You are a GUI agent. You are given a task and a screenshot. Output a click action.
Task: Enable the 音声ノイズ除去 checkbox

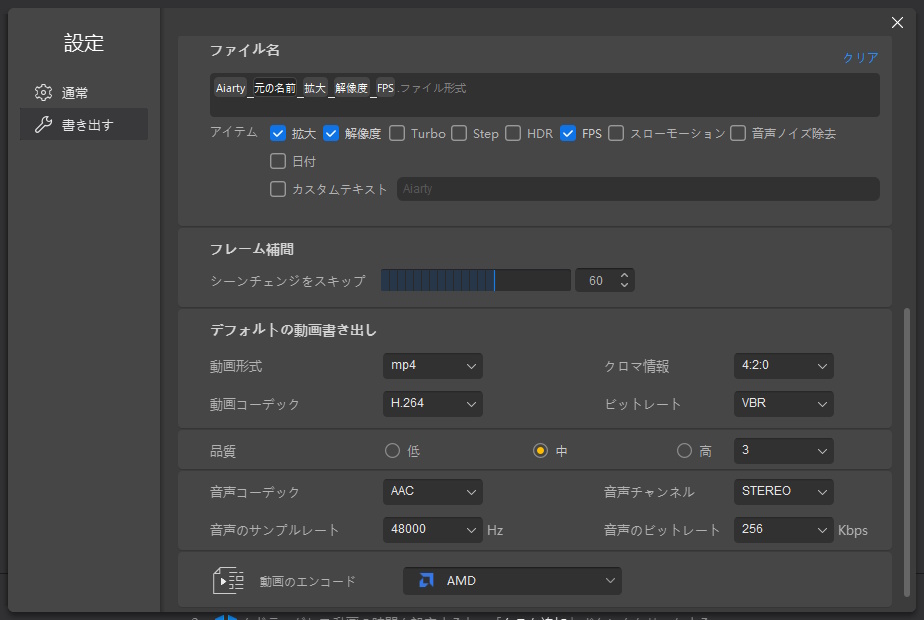click(x=738, y=133)
